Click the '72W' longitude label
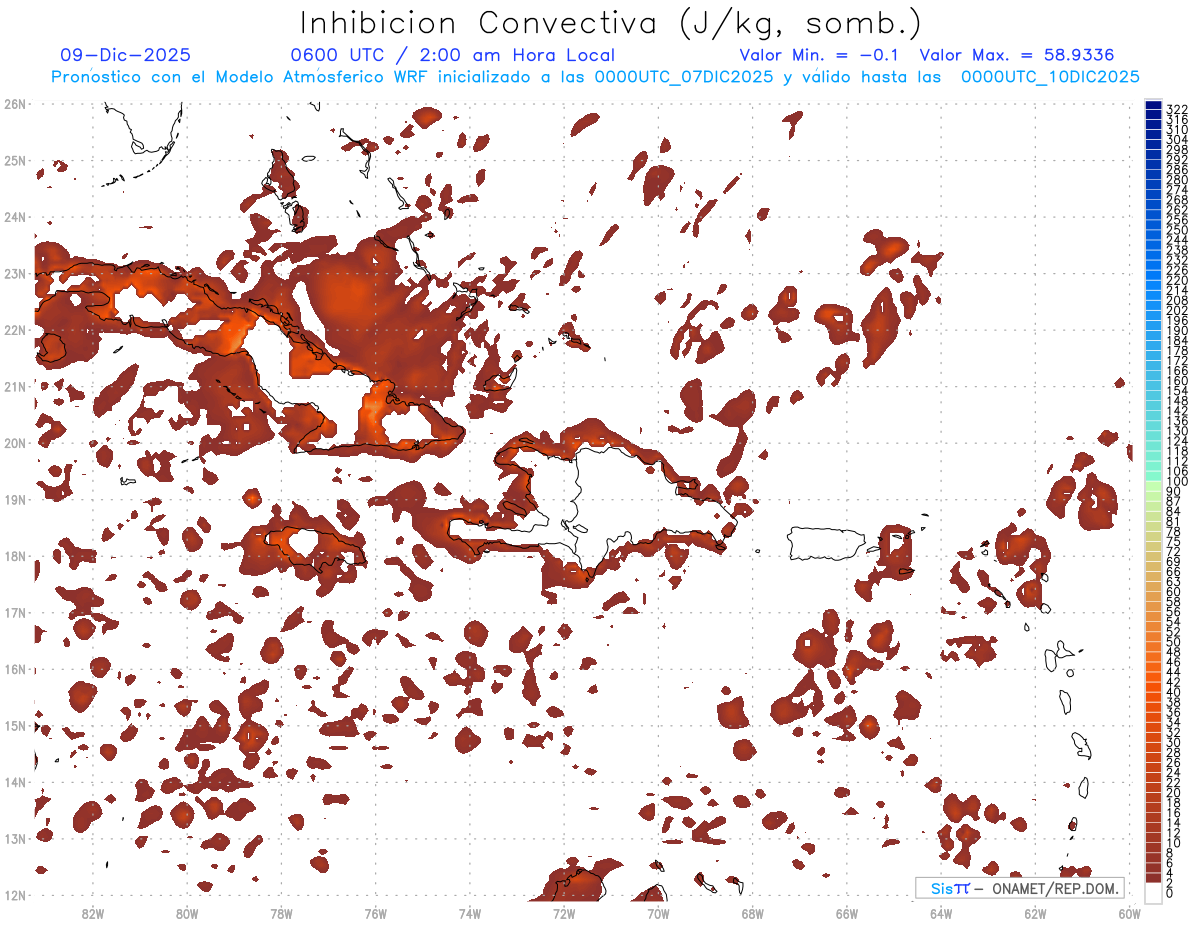 (x=564, y=913)
